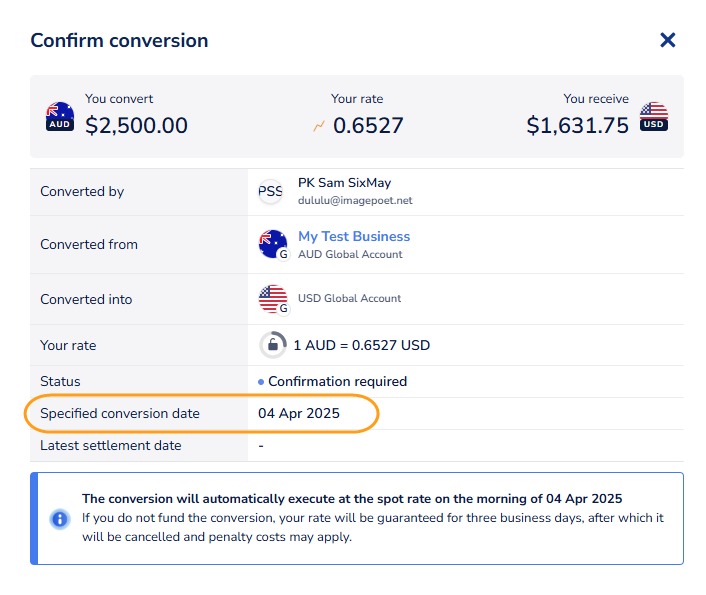Click the PK Sam SixMay name
Screen dimensions: 706x595
[x=344, y=183]
